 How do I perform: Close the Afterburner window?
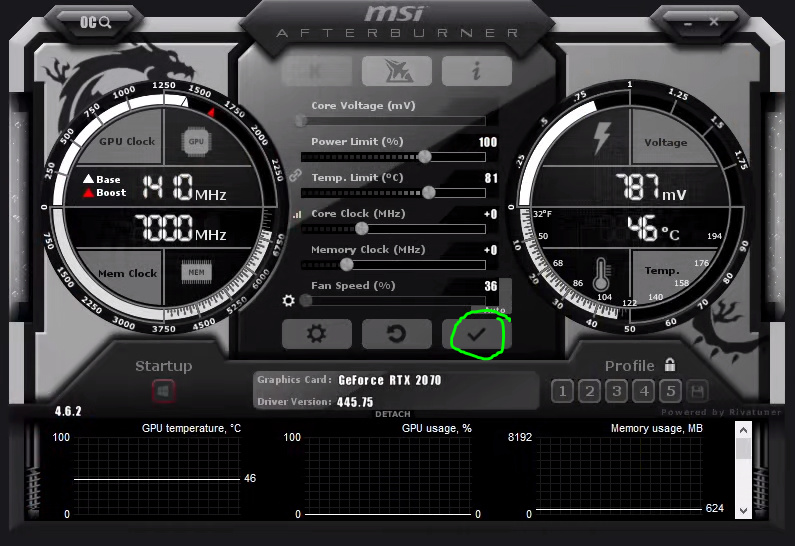[714, 22]
